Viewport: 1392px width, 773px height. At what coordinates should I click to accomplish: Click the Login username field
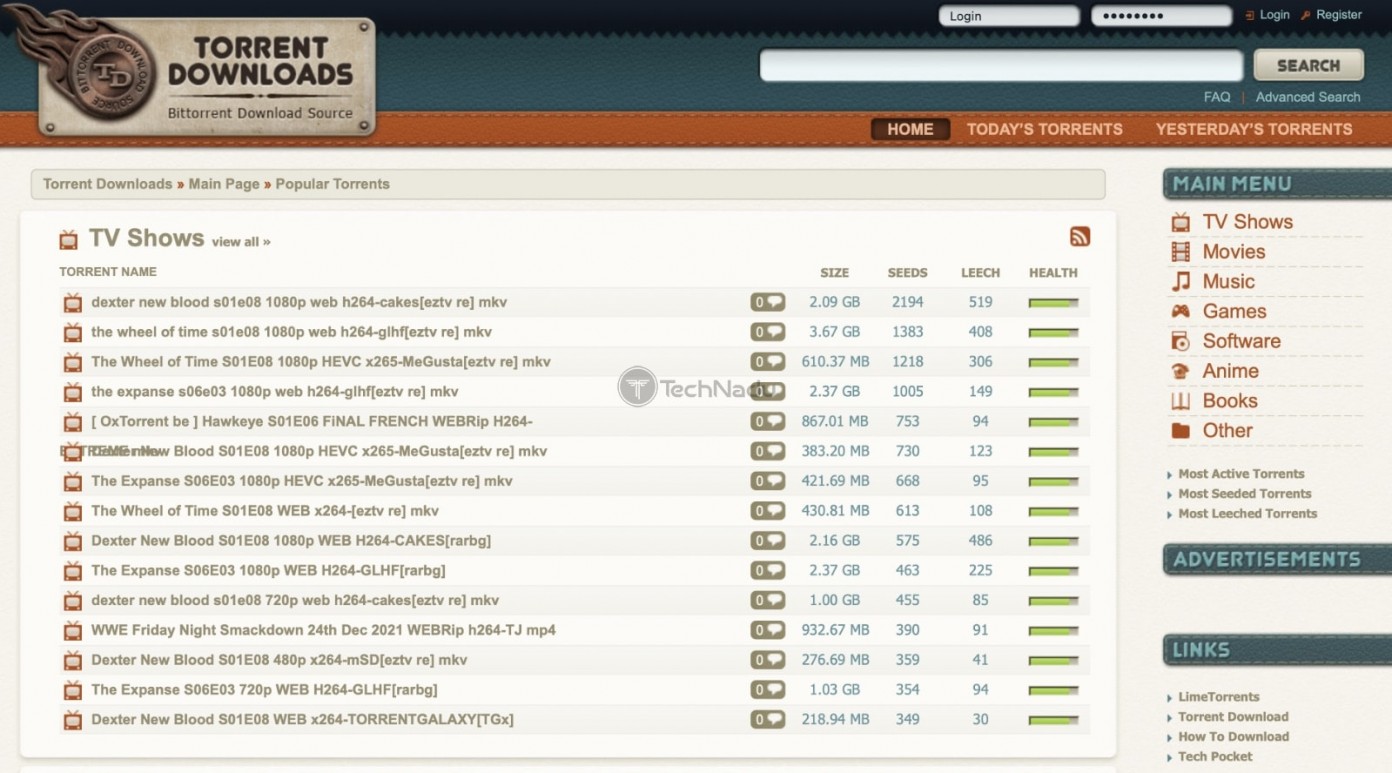pyautogui.click(x=1009, y=16)
